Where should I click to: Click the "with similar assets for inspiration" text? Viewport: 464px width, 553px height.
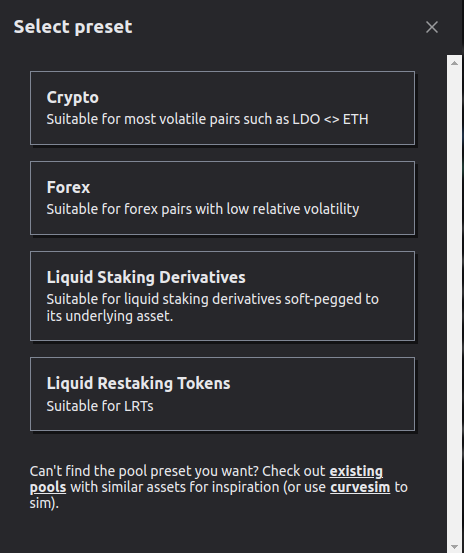[175, 487]
